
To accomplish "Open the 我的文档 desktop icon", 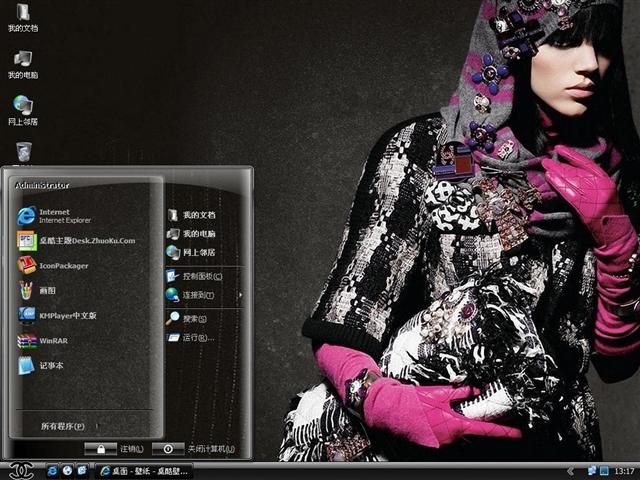I will pyautogui.click(x=23, y=18).
